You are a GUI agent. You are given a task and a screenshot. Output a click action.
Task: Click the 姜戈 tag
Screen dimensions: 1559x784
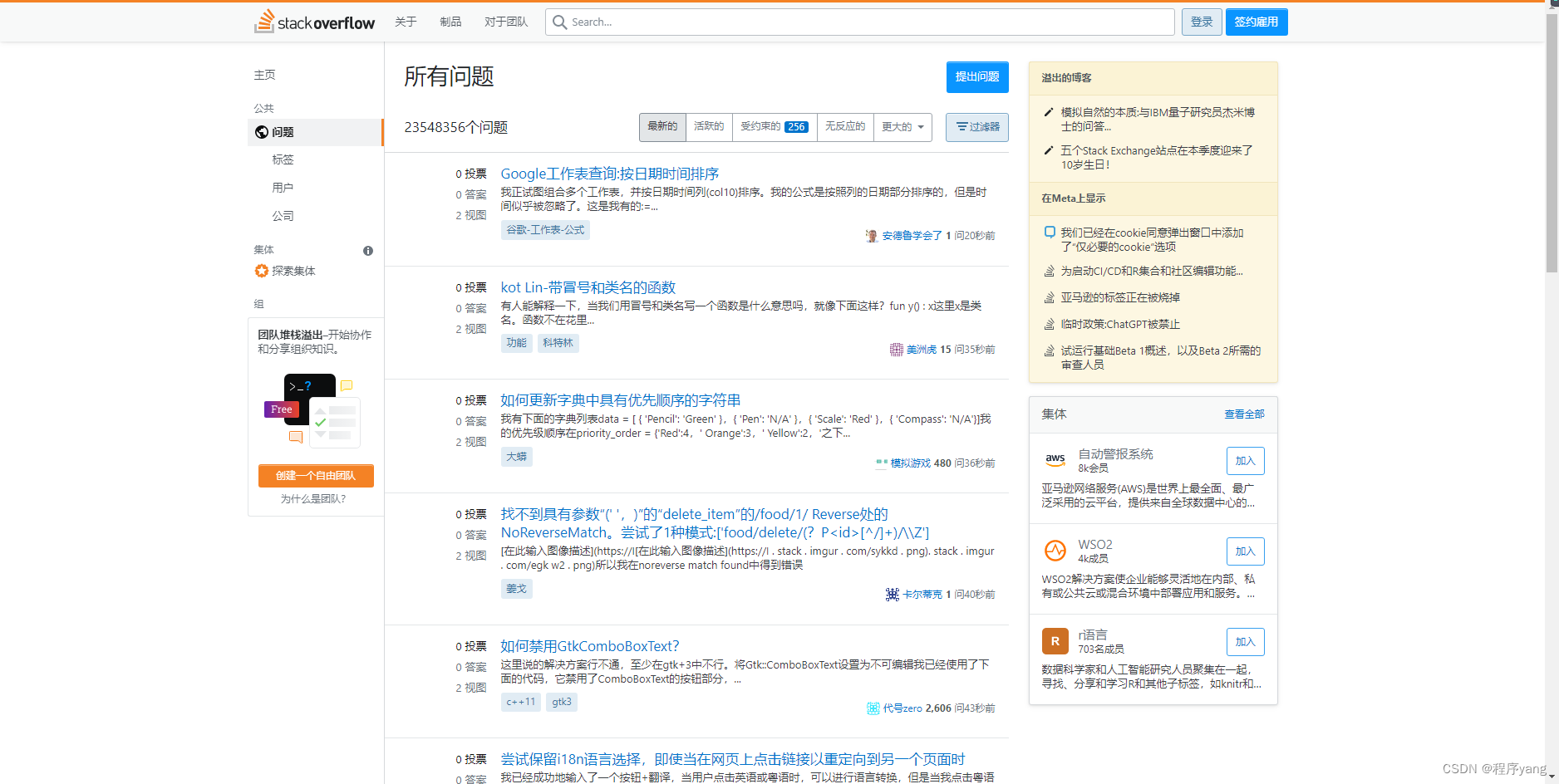tap(517, 589)
